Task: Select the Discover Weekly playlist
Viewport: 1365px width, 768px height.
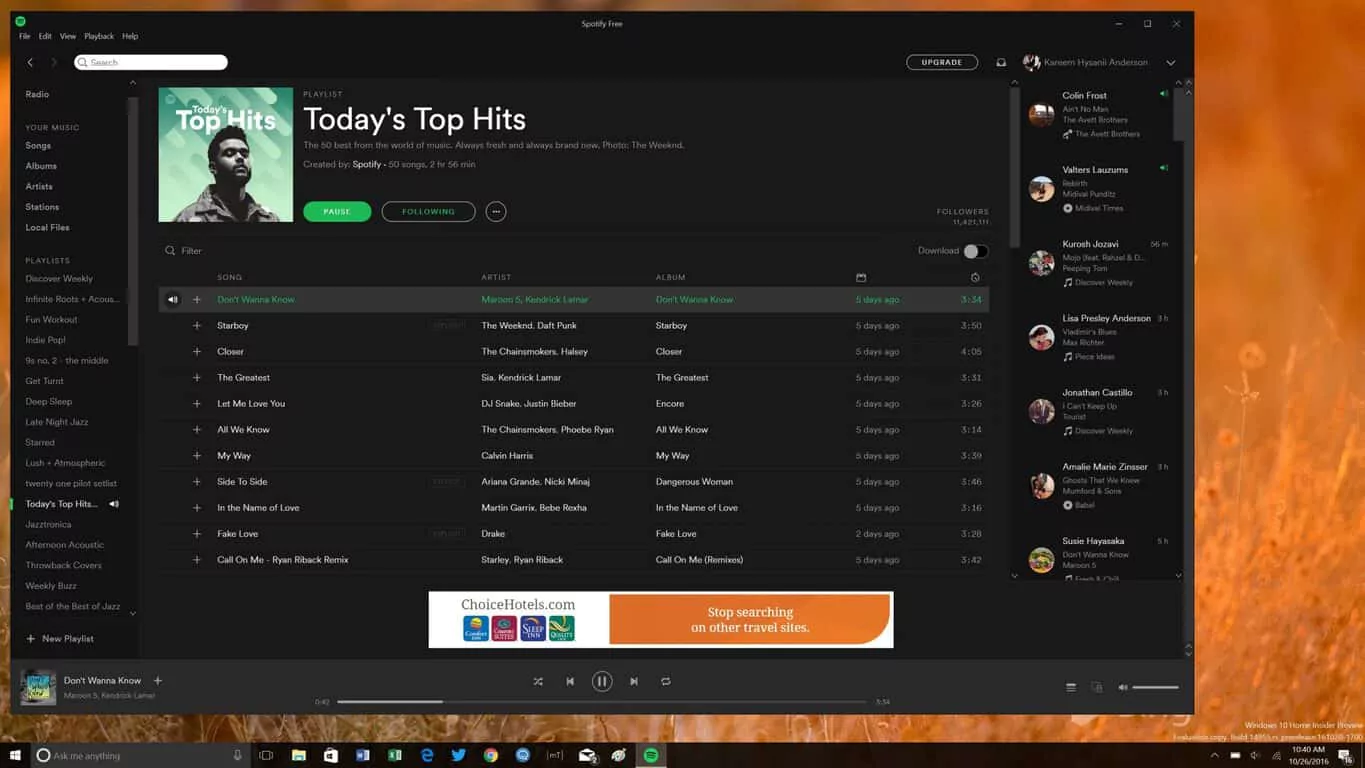Action: (x=59, y=278)
